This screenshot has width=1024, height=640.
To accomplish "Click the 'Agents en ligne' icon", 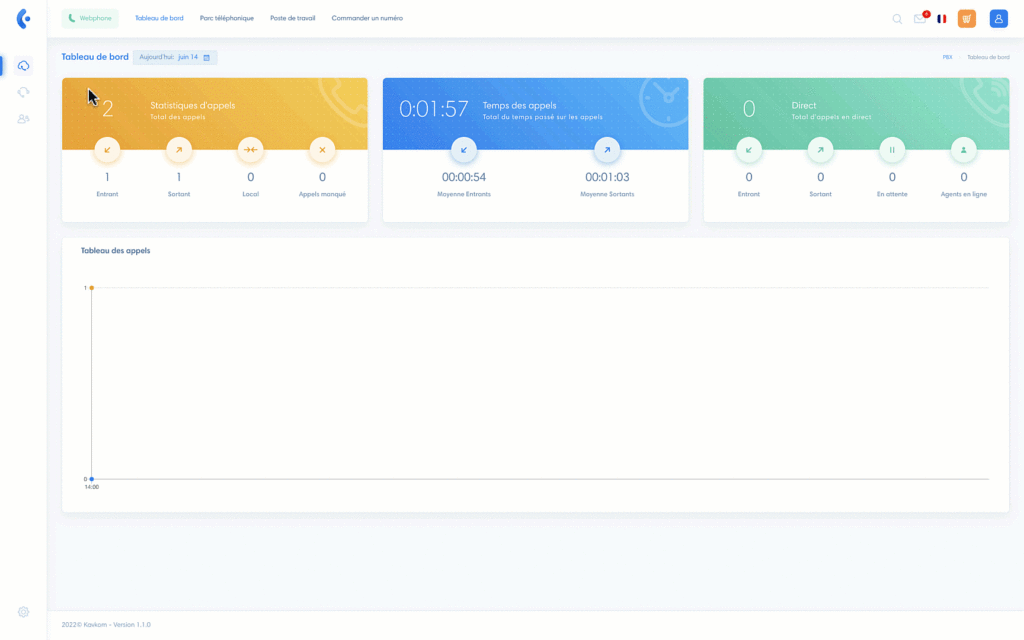I will click(x=963, y=150).
